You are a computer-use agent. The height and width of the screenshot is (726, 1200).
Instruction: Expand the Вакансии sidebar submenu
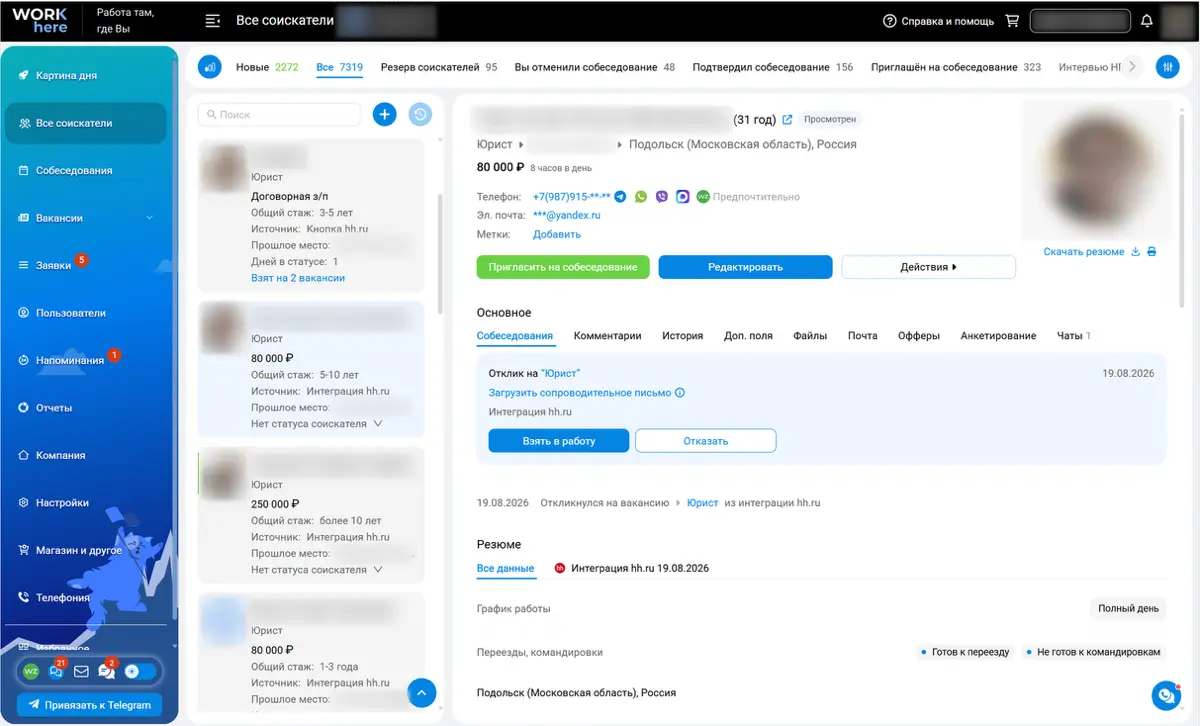[150, 218]
